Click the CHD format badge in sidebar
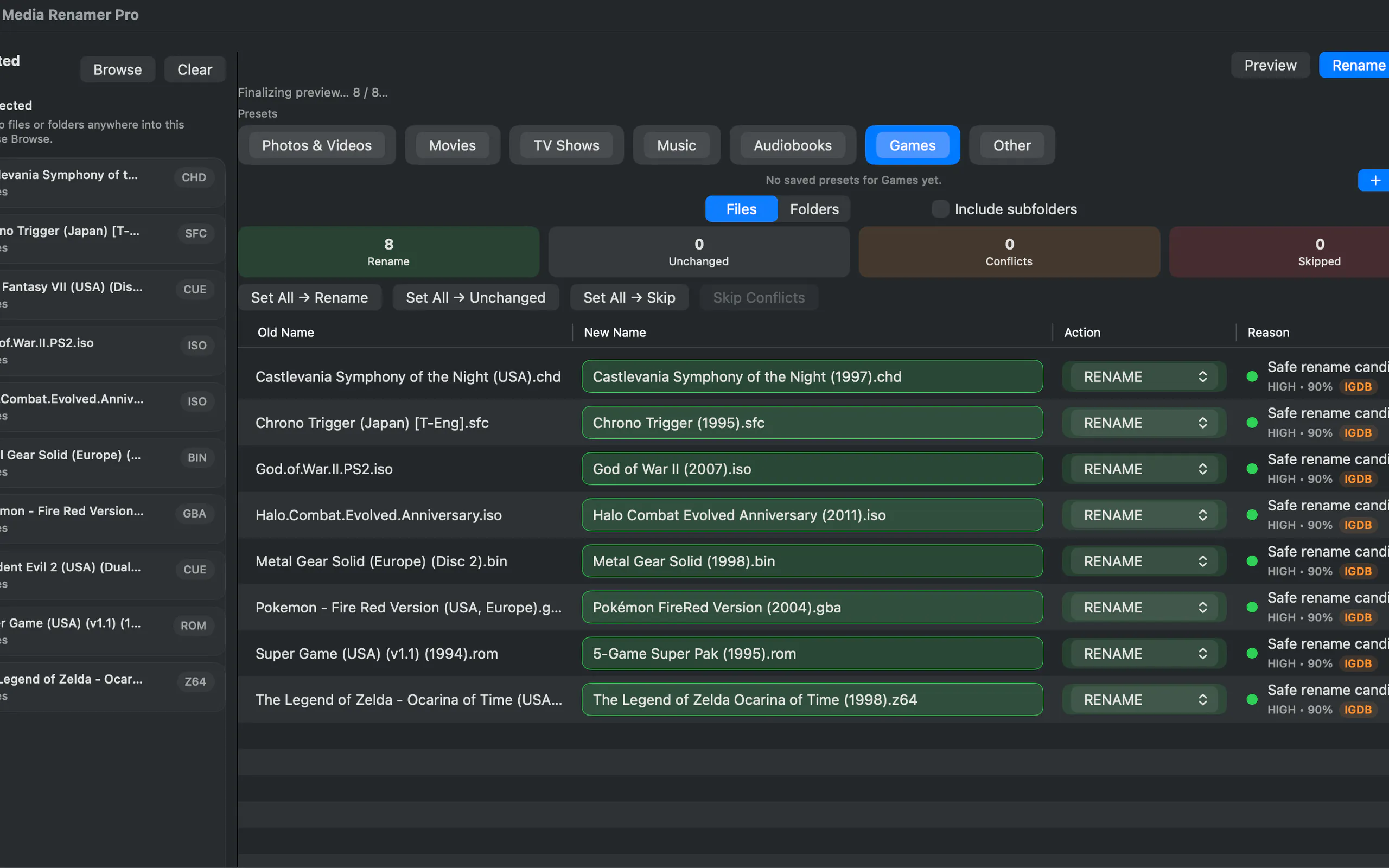Image resolution: width=1389 pixels, height=868 pixels. (194, 177)
